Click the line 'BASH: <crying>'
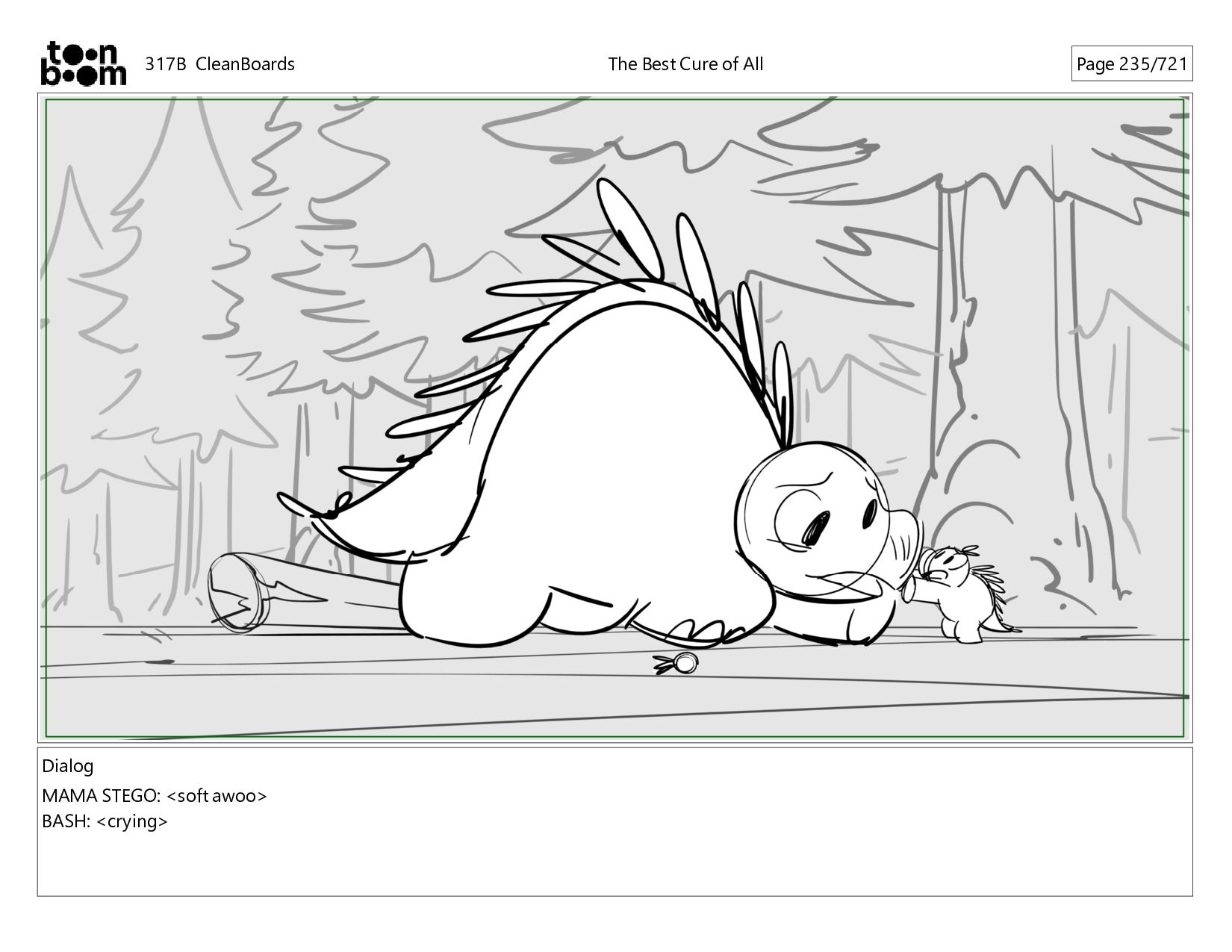Image resolution: width=1232 pixels, height=952 pixels. tap(105, 821)
